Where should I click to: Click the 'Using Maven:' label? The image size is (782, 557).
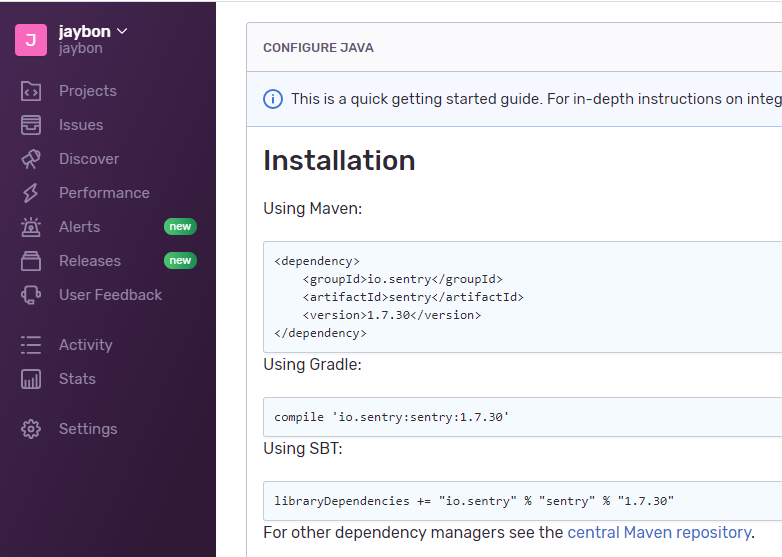click(x=313, y=208)
